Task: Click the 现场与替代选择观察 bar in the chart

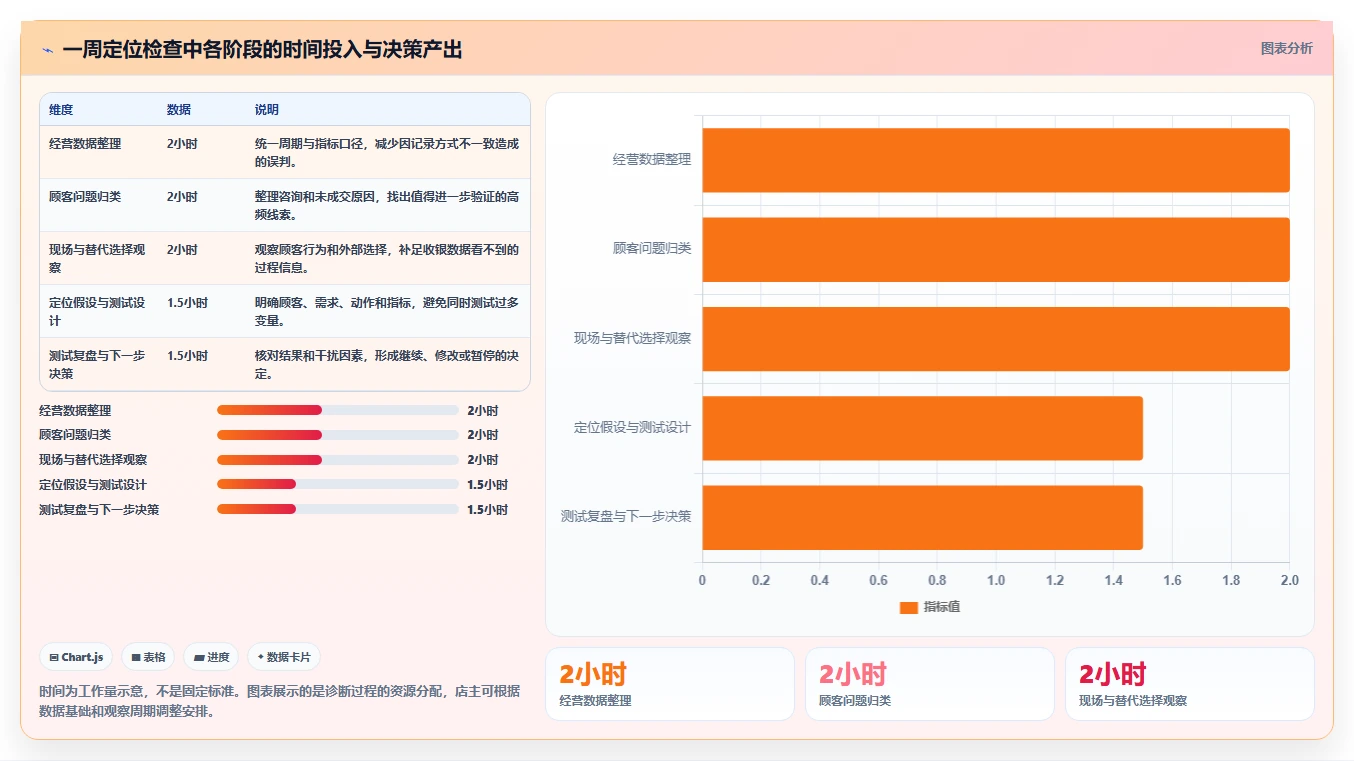Action: (996, 339)
